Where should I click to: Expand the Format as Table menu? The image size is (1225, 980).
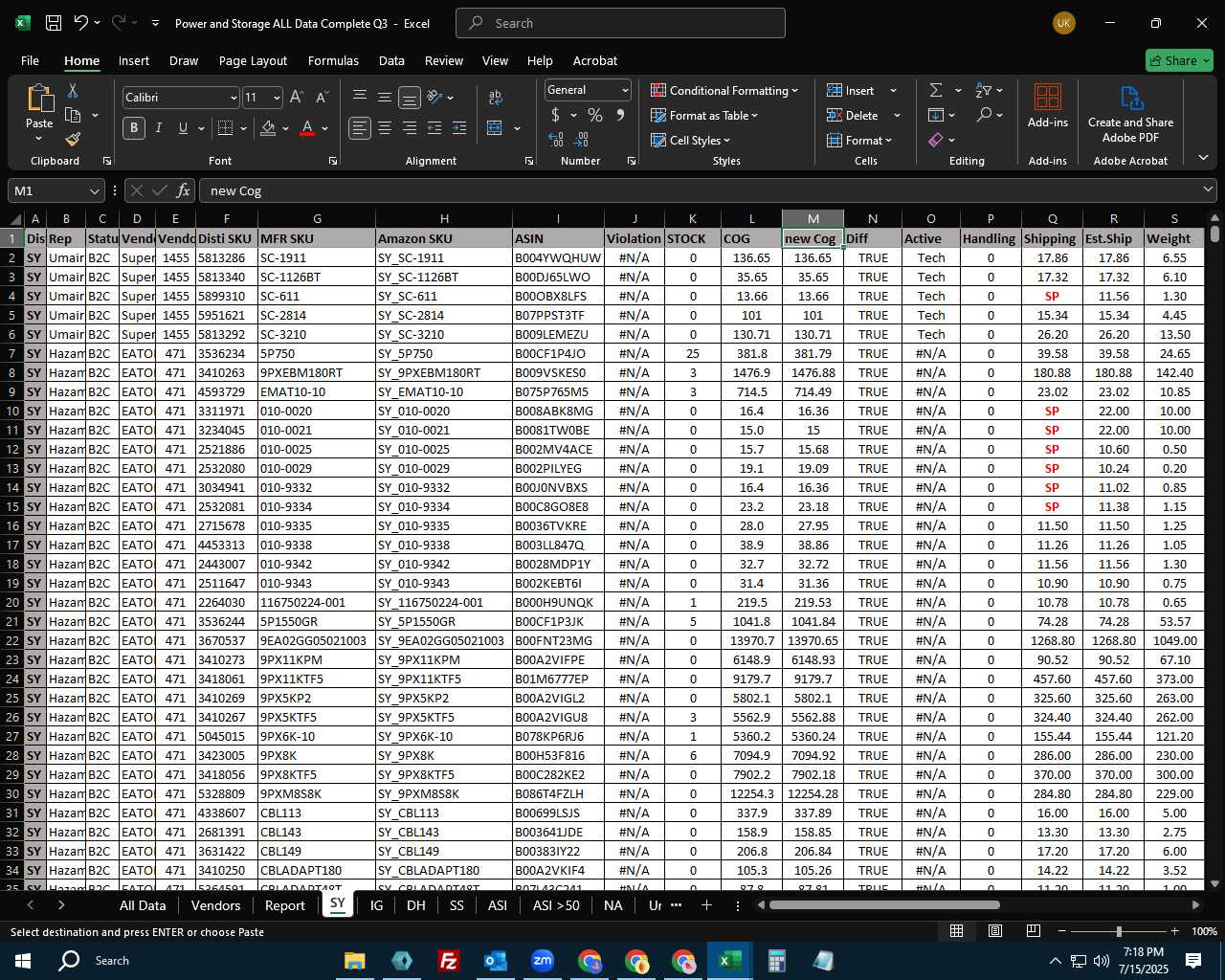[x=704, y=115]
